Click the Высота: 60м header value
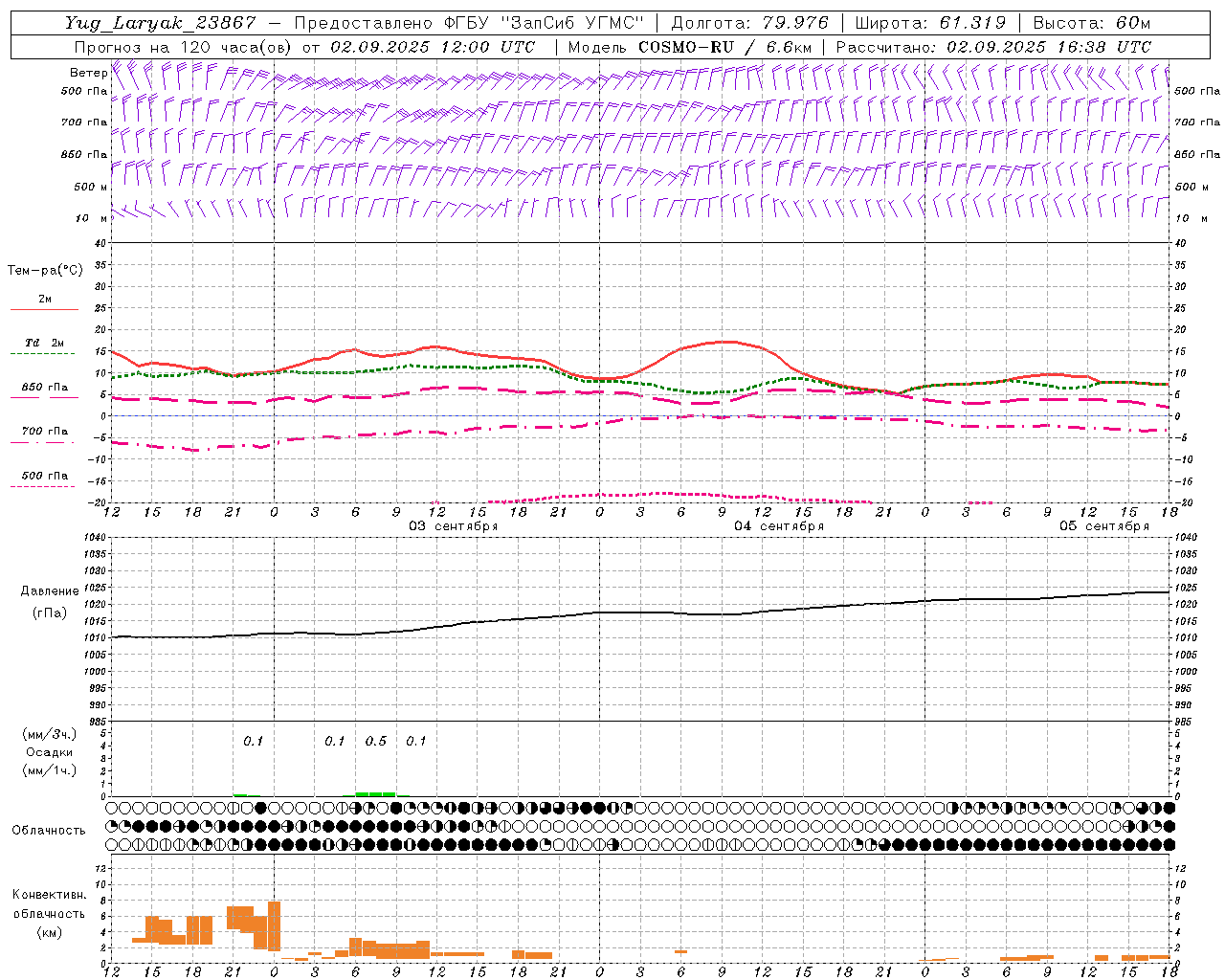1225x980 pixels. click(x=1092, y=23)
